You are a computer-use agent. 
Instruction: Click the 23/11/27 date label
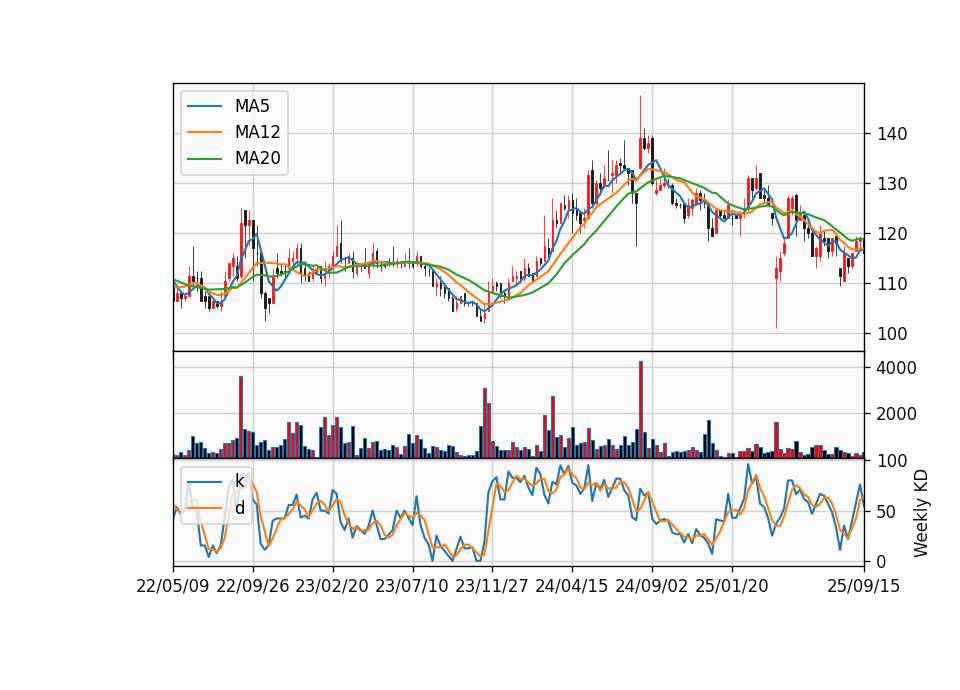[x=492, y=586]
